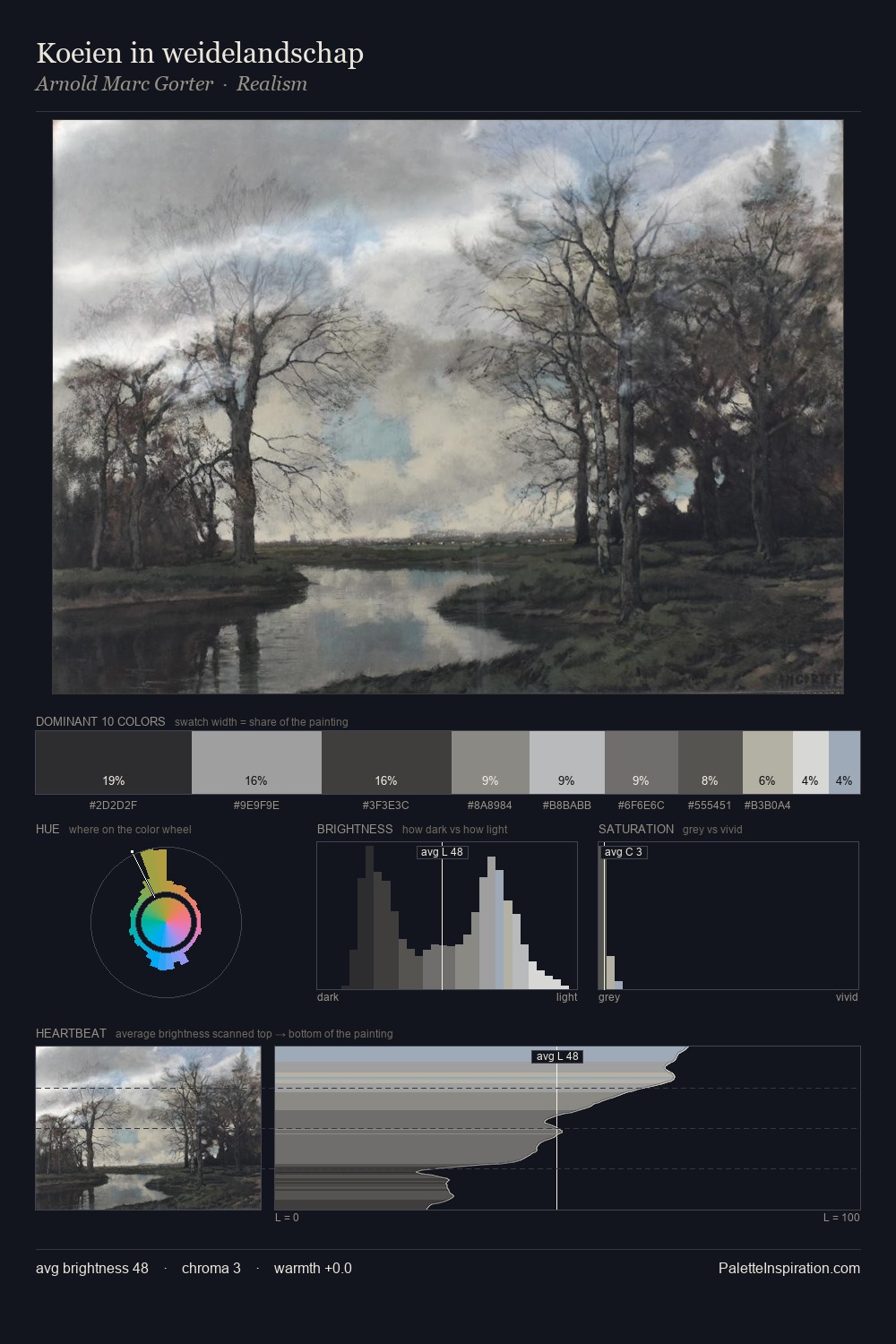Click the 'SATURATION' section heading
This screenshot has width=896, height=1344.
click(636, 829)
